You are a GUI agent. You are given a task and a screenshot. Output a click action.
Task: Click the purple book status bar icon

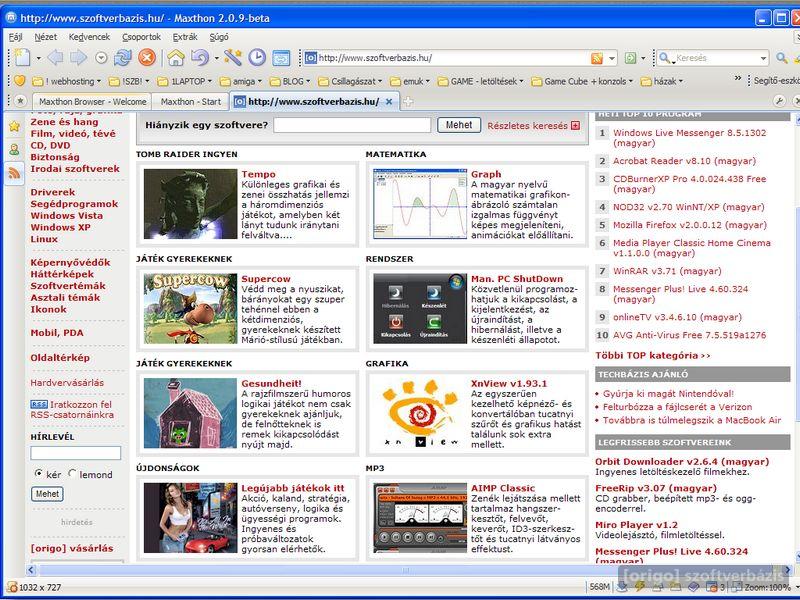692,587
